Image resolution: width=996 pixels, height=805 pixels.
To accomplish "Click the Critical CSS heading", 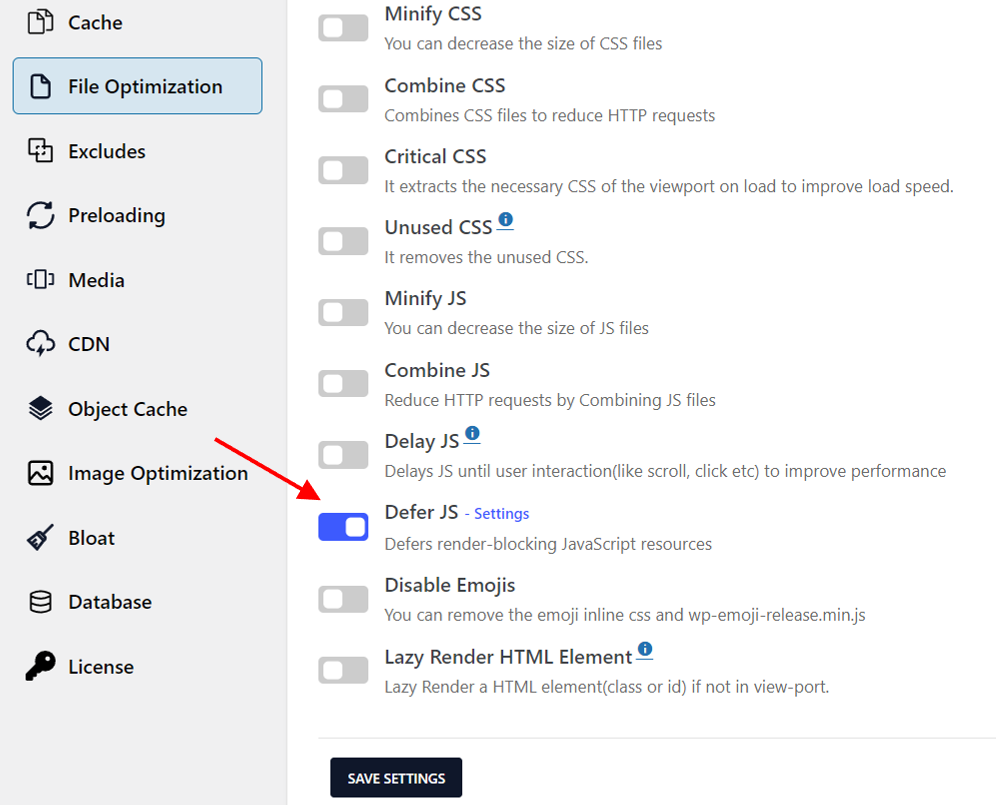I will (435, 156).
